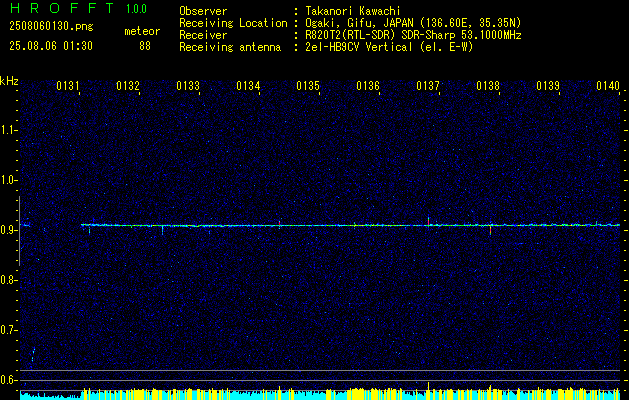Click the red echo spike near 0134

280,224
